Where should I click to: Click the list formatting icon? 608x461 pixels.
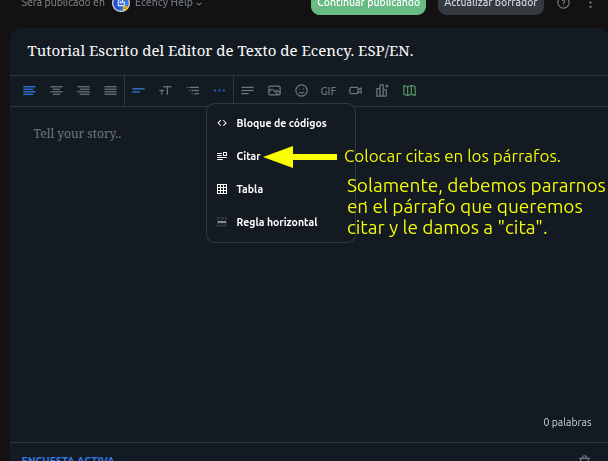point(193,91)
